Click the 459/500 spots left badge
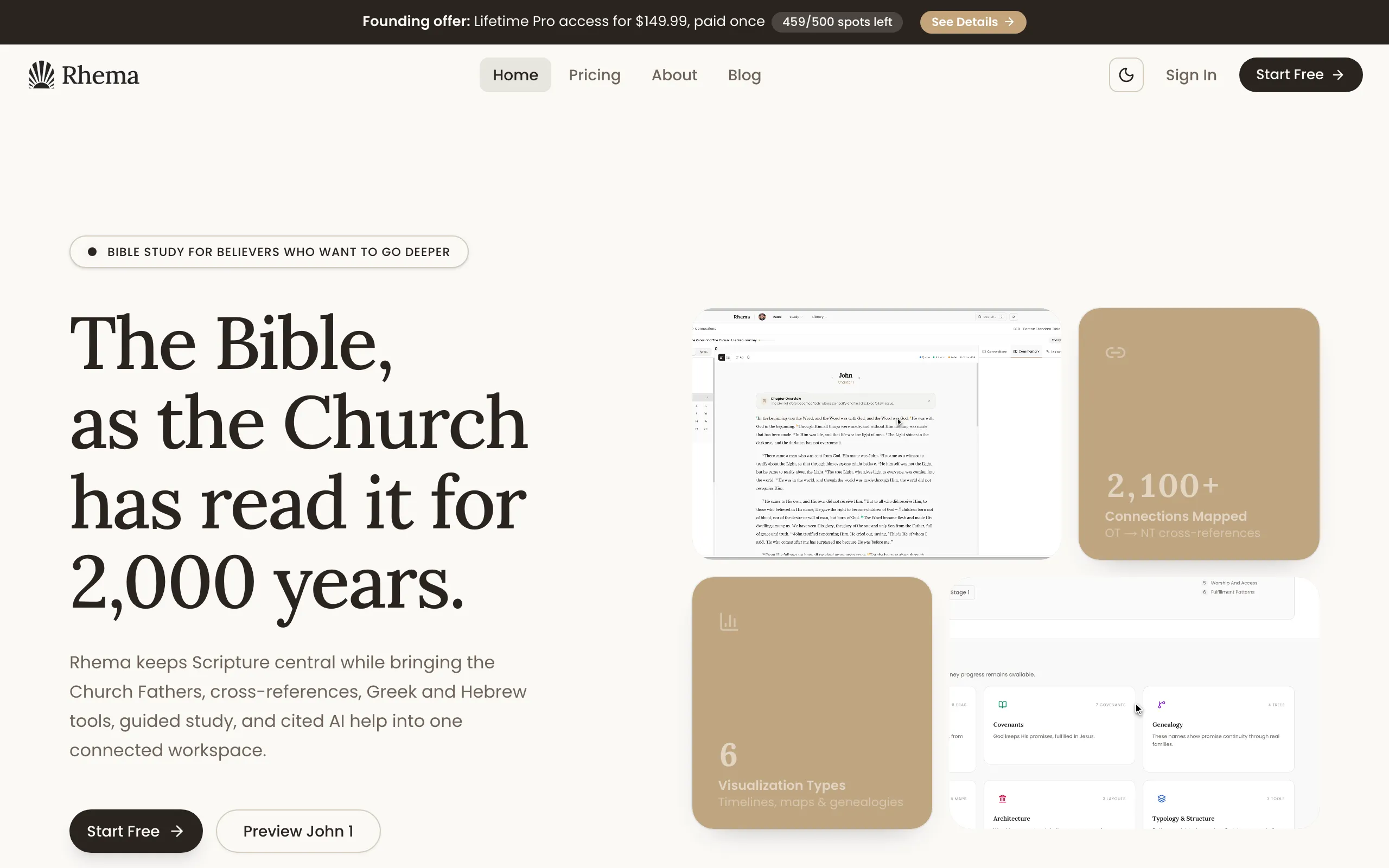 (x=837, y=22)
